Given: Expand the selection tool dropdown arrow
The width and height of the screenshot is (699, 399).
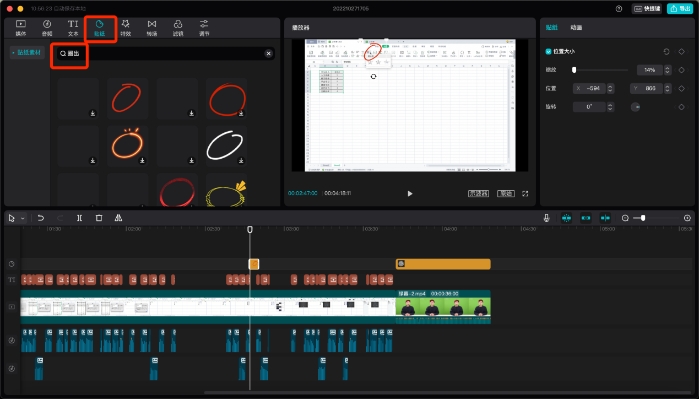Looking at the screenshot, I should (x=22, y=218).
